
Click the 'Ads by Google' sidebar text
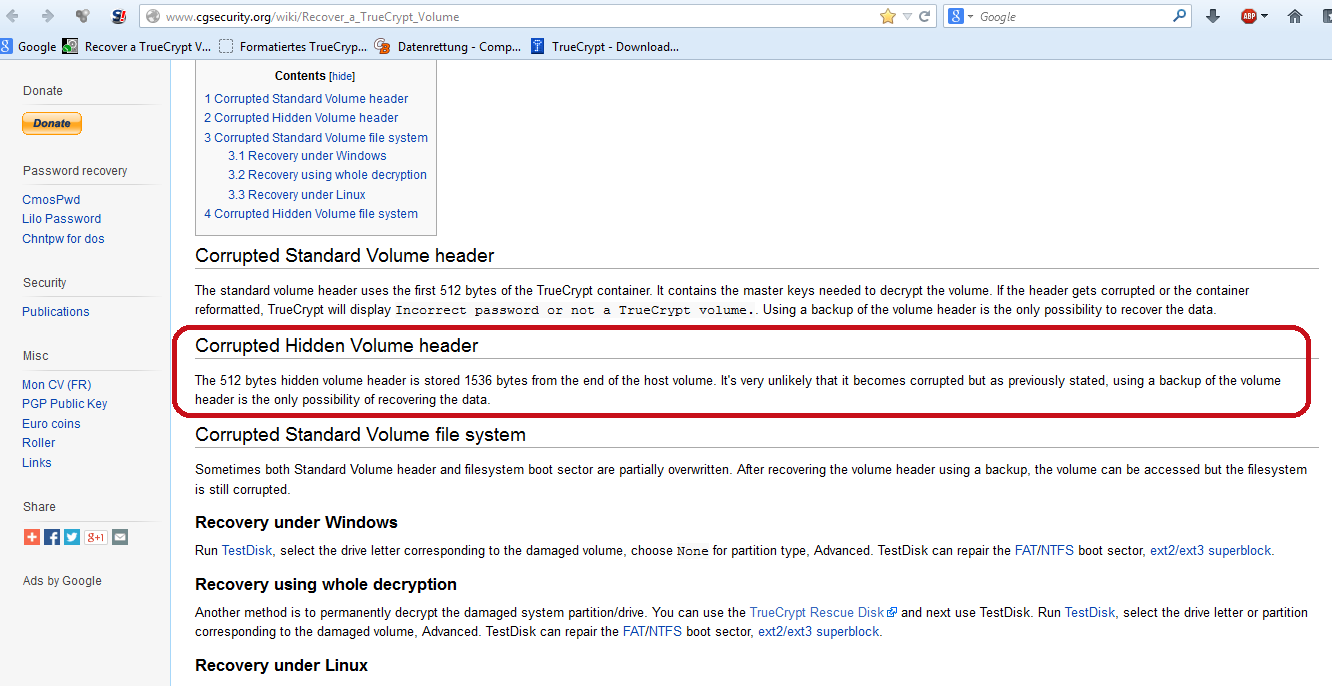pos(62,581)
